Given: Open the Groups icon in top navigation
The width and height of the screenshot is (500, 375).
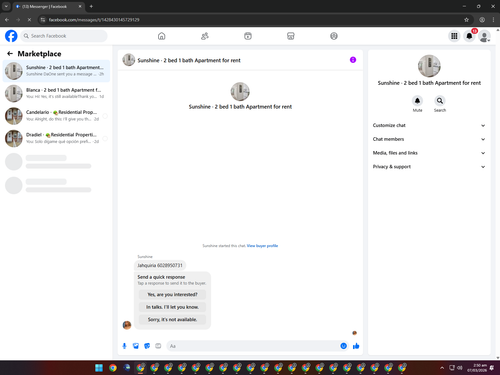Looking at the screenshot, I should (x=334, y=36).
